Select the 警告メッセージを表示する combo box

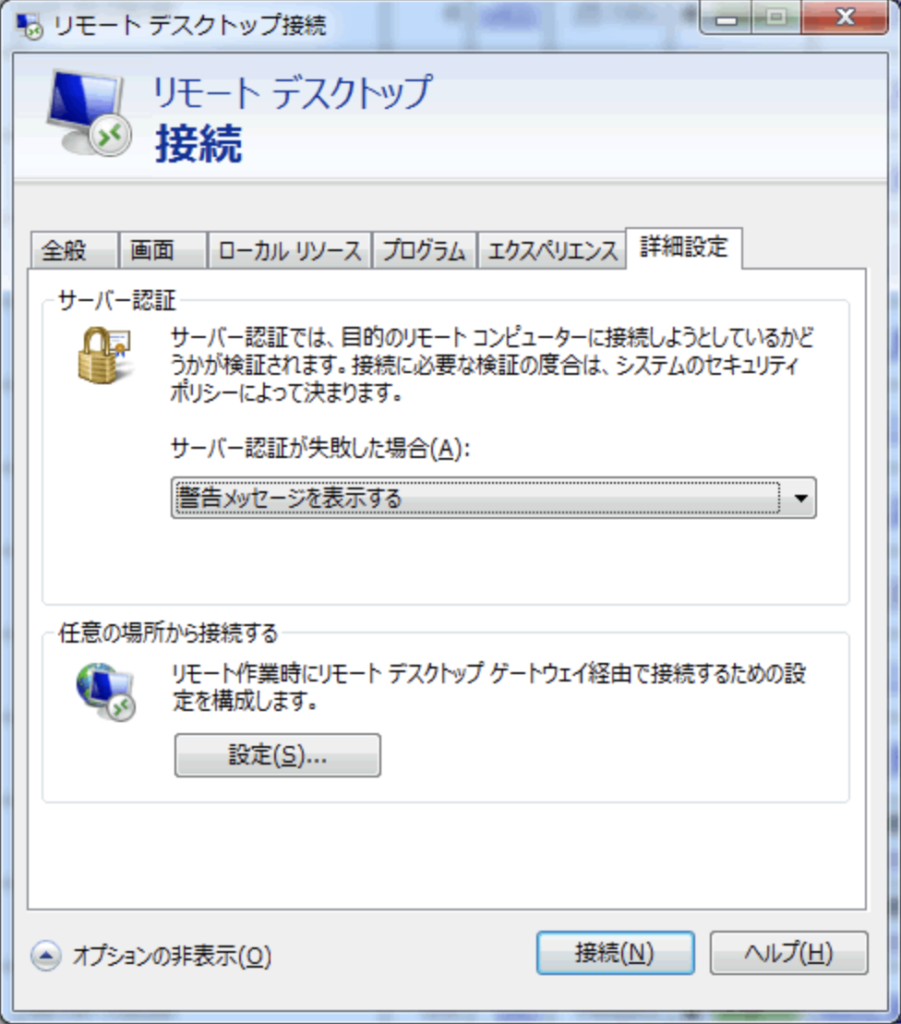tap(494, 498)
